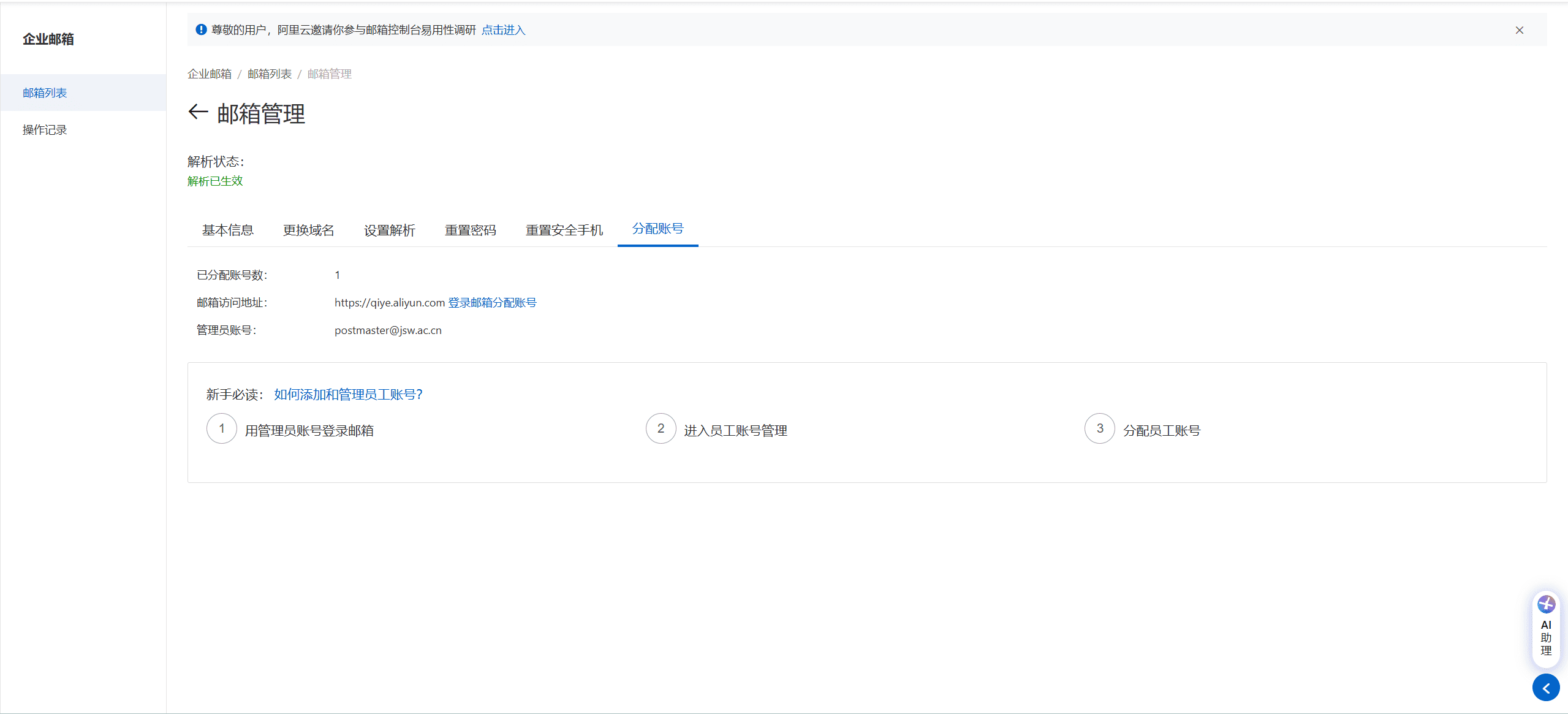Open 操作记录 in the sidebar
Screen dimensions: 1568x714
click(44, 129)
